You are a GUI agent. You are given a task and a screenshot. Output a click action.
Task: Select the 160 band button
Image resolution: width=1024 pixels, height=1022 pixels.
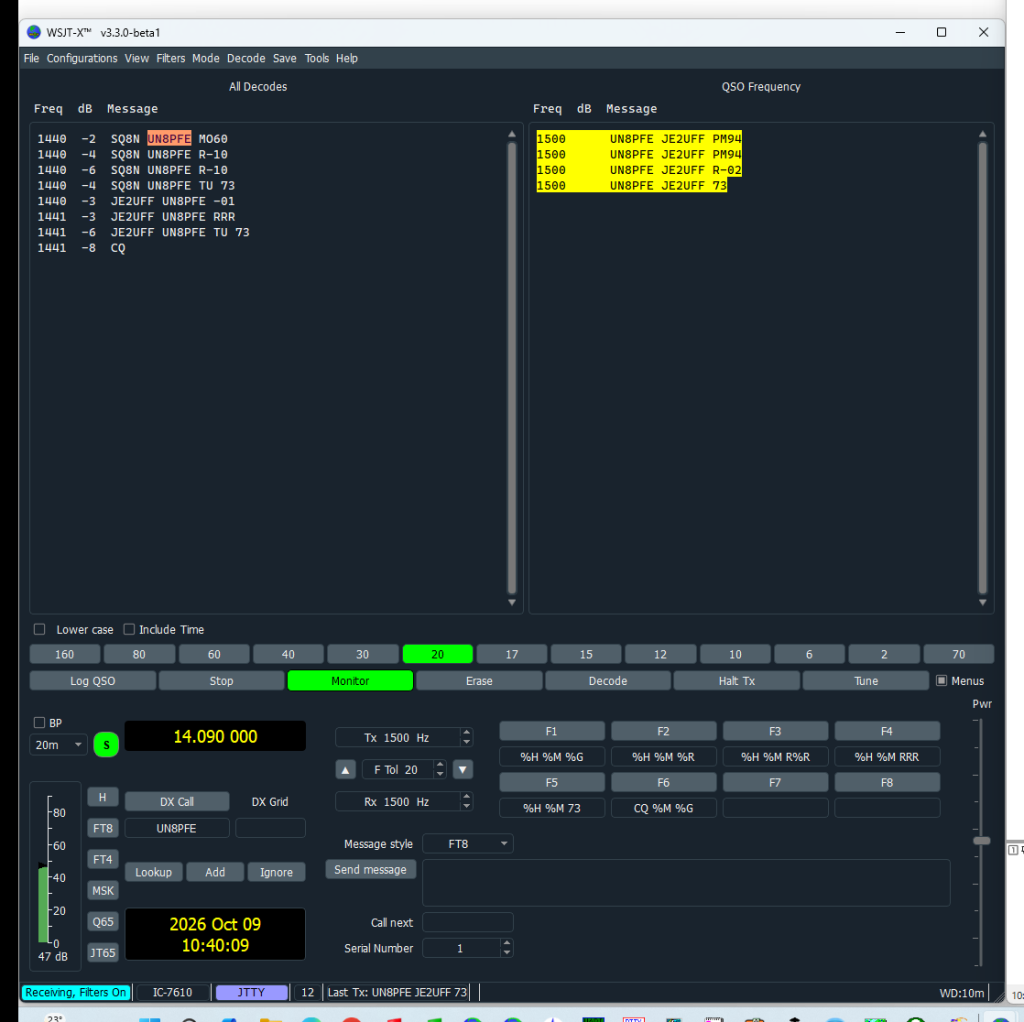[x=65, y=654]
